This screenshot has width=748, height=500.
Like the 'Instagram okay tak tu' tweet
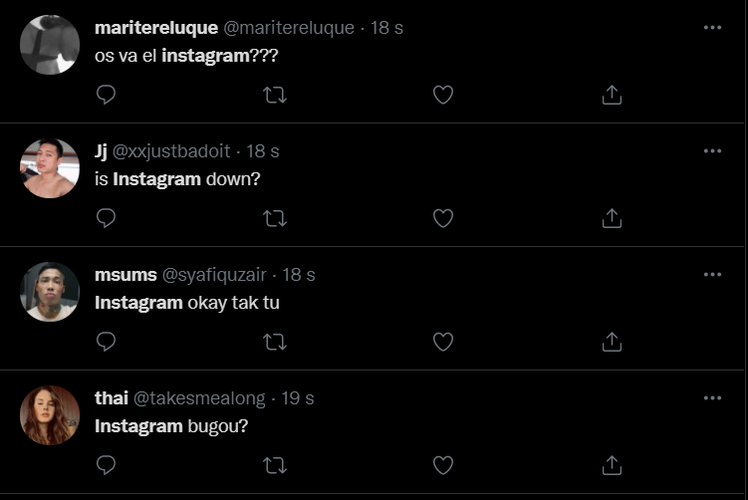(443, 342)
